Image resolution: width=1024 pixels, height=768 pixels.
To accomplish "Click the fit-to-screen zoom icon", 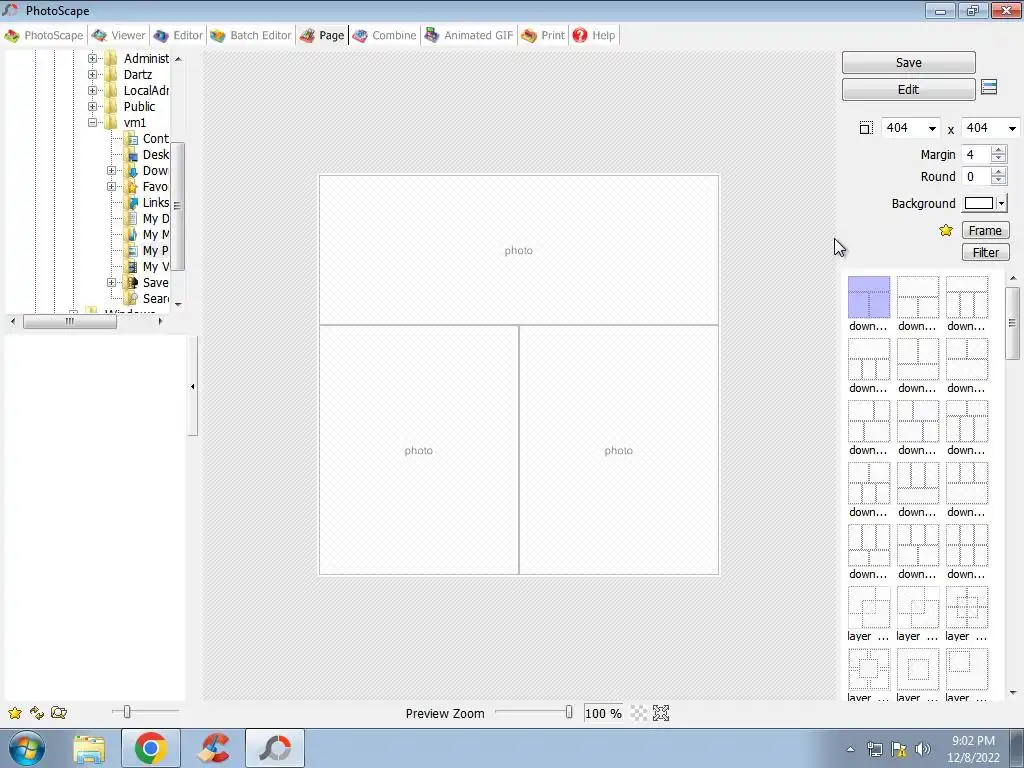I will click(x=661, y=713).
